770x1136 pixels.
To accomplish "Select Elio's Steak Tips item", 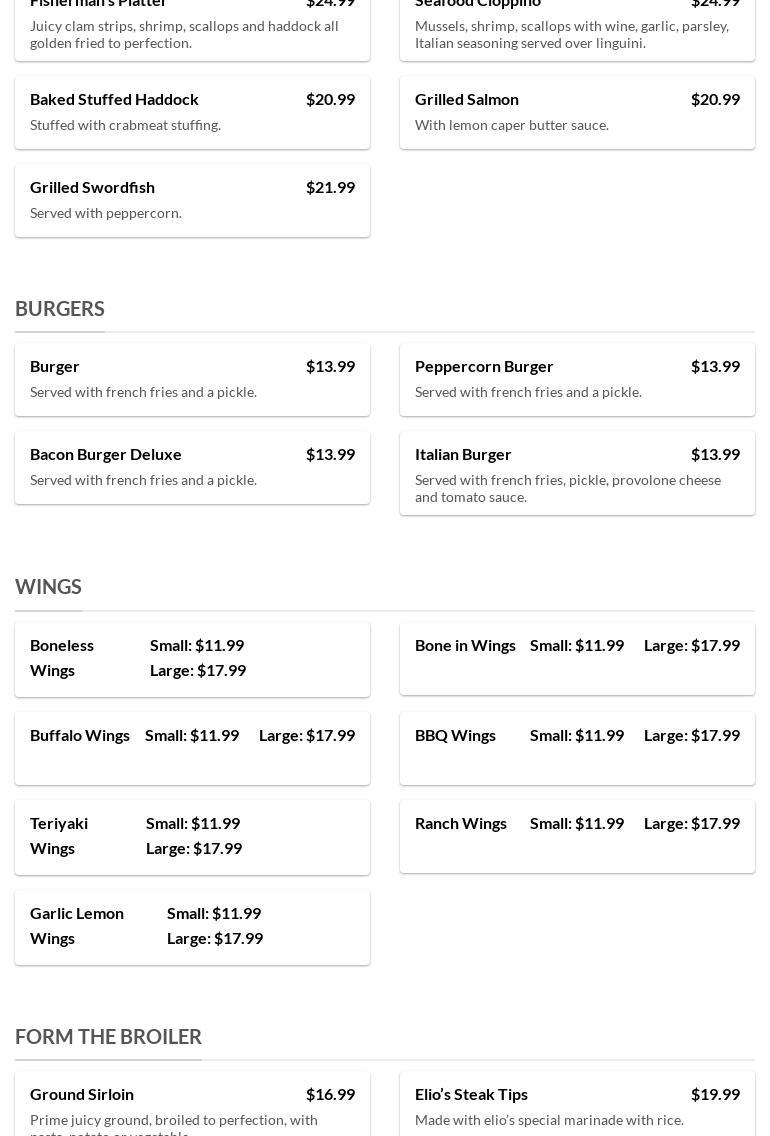I will click(x=471, y=1094).
